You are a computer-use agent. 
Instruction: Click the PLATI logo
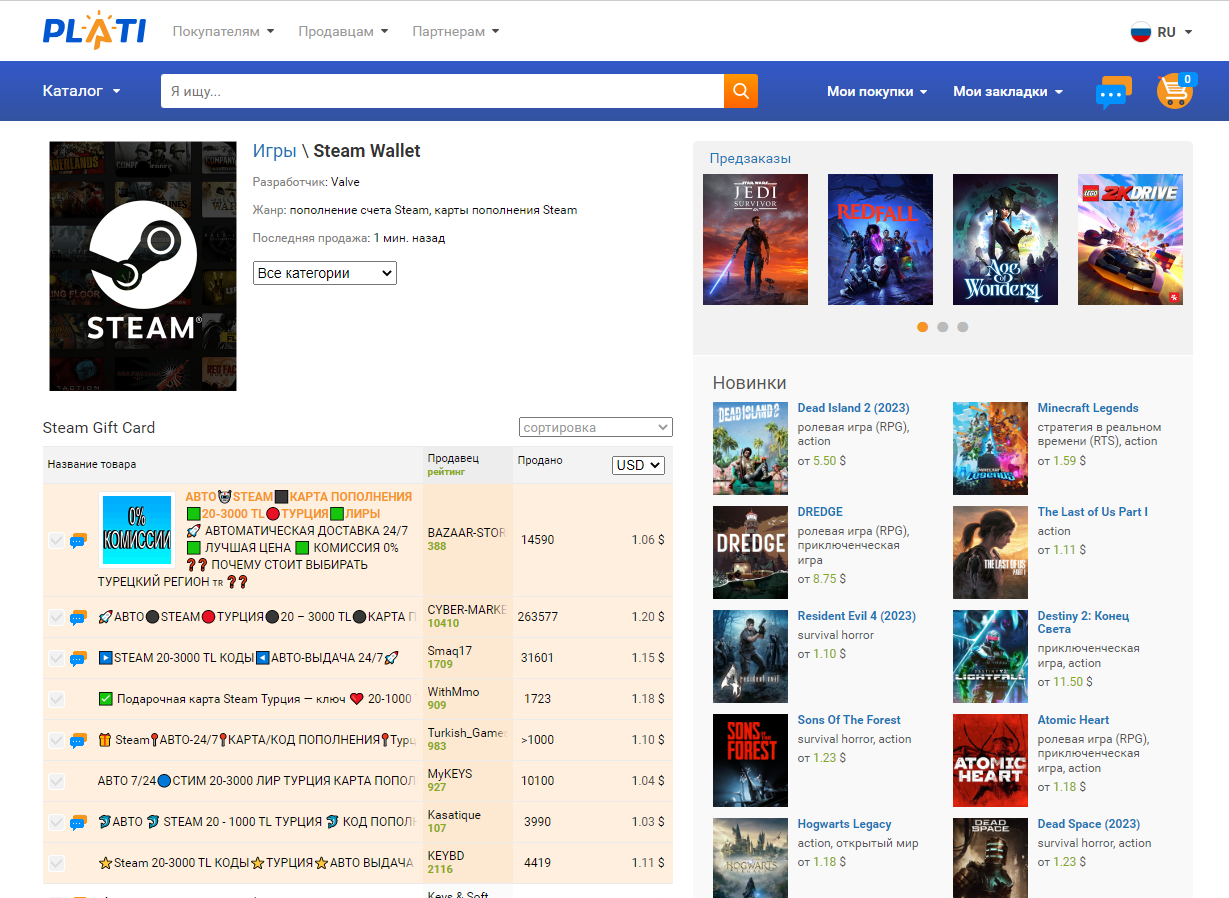94,30
